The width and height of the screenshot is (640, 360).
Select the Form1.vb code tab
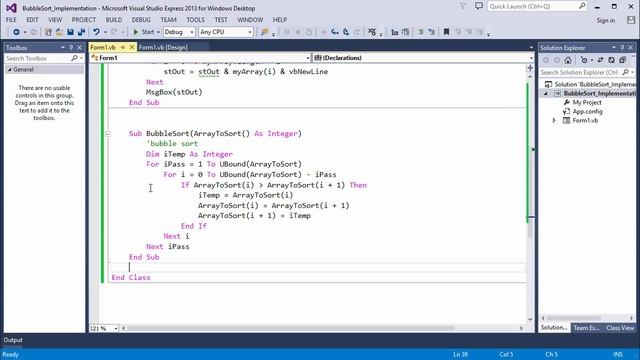(103, 47)
